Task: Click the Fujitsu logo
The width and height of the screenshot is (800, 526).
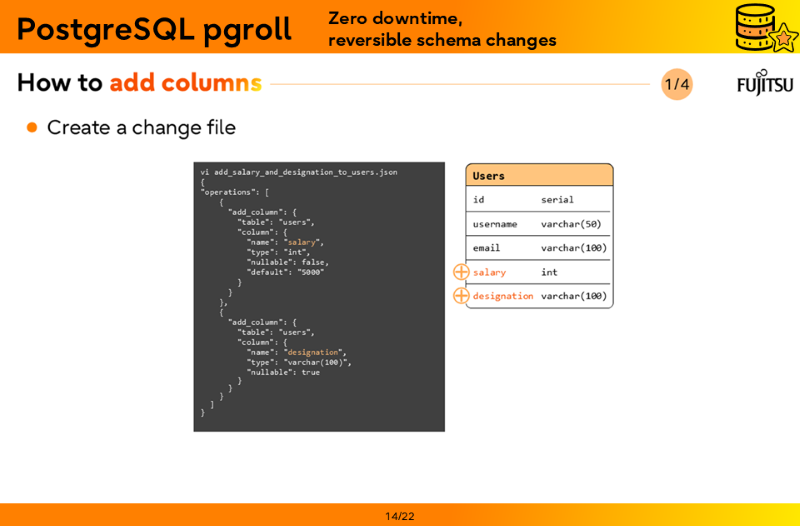Action: click(x=765, y=83)
